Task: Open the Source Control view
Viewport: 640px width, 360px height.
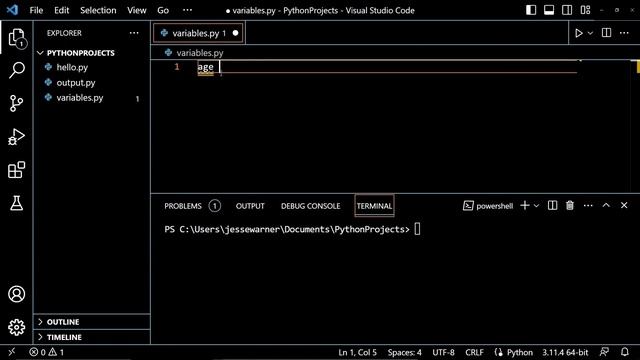Action: tap(16, 103)
